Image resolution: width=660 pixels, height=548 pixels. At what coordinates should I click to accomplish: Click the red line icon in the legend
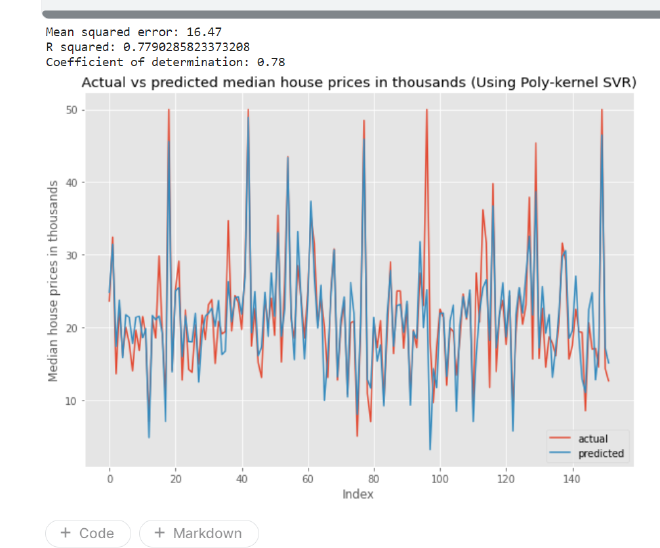[x=561, y=438]
